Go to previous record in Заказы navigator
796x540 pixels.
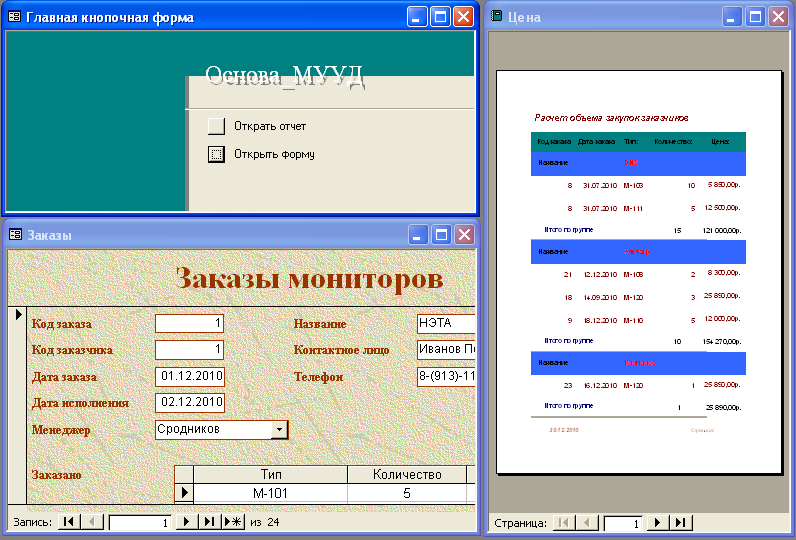(x=92, y=522)
